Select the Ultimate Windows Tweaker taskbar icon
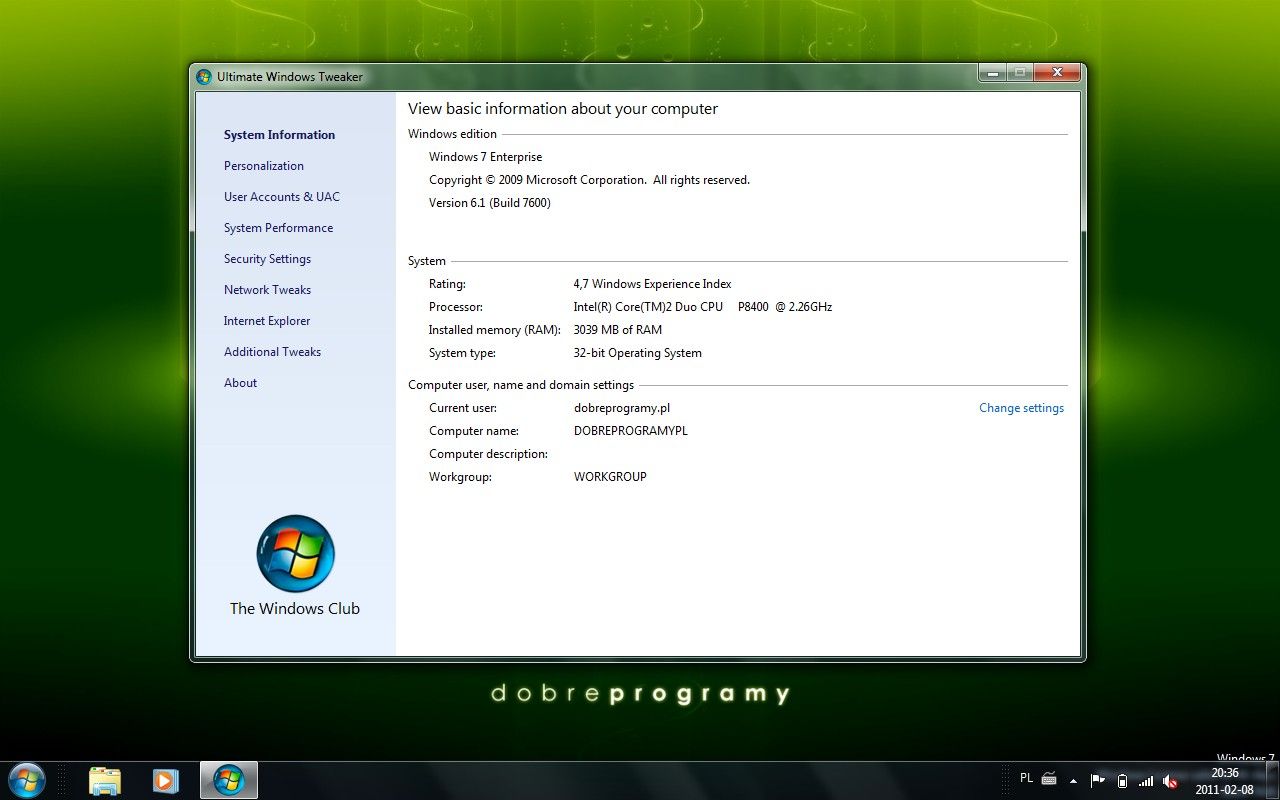This screenshot has height=800, width=1280. [228, 780]
